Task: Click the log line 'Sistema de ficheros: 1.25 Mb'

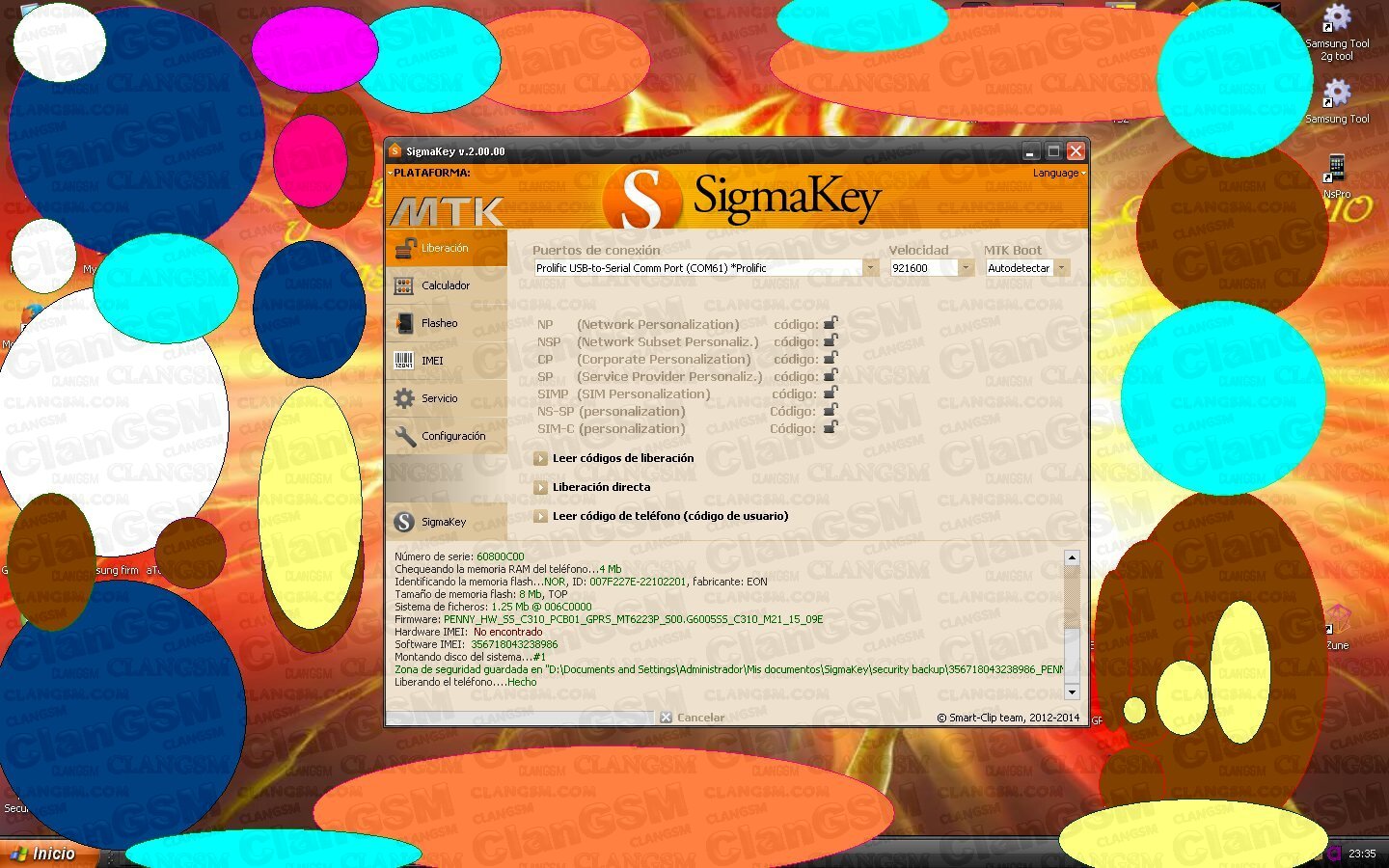Action: tap(493, 607)
